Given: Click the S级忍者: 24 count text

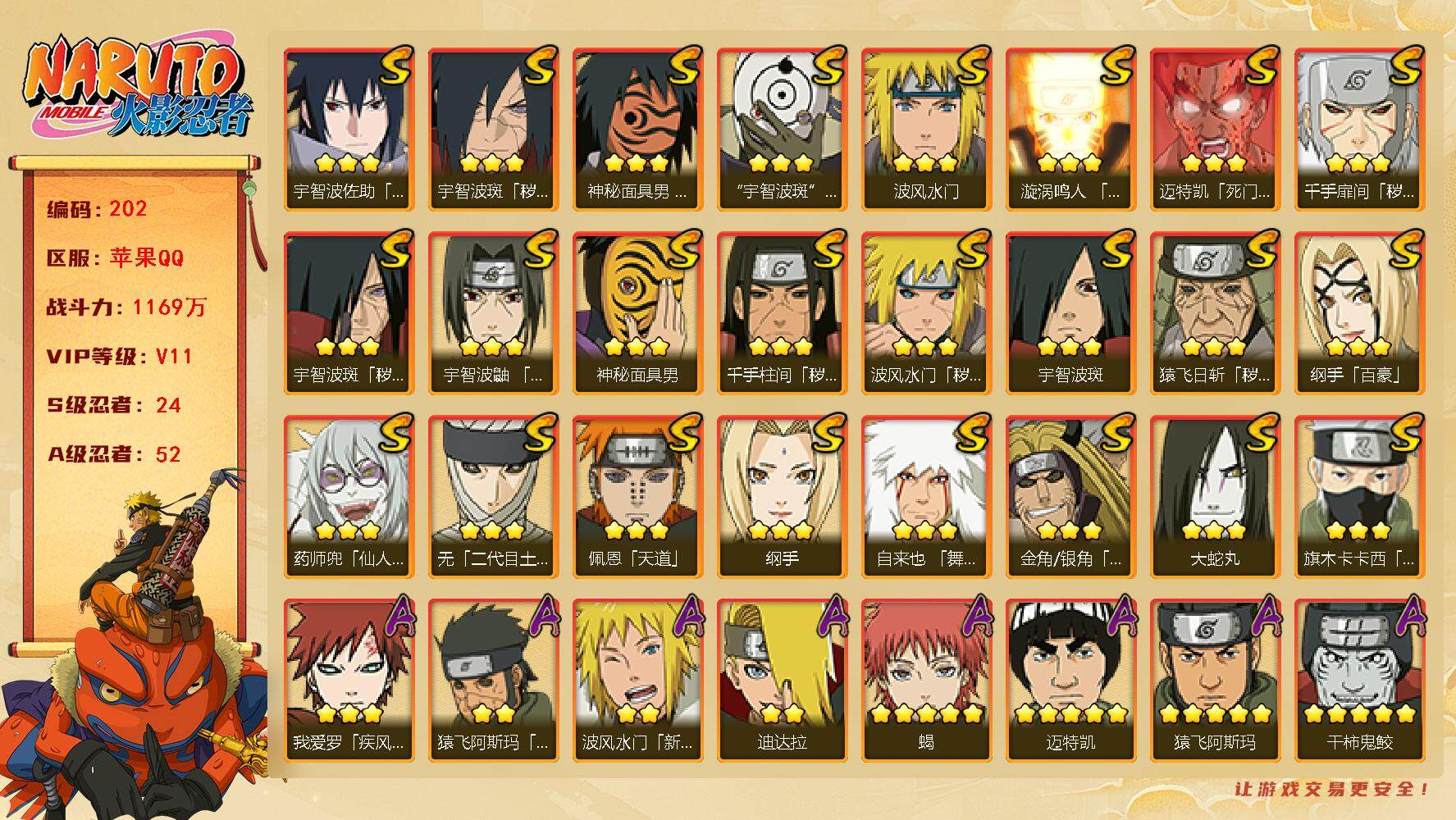Looking at the screenshot, I should 115,405.
